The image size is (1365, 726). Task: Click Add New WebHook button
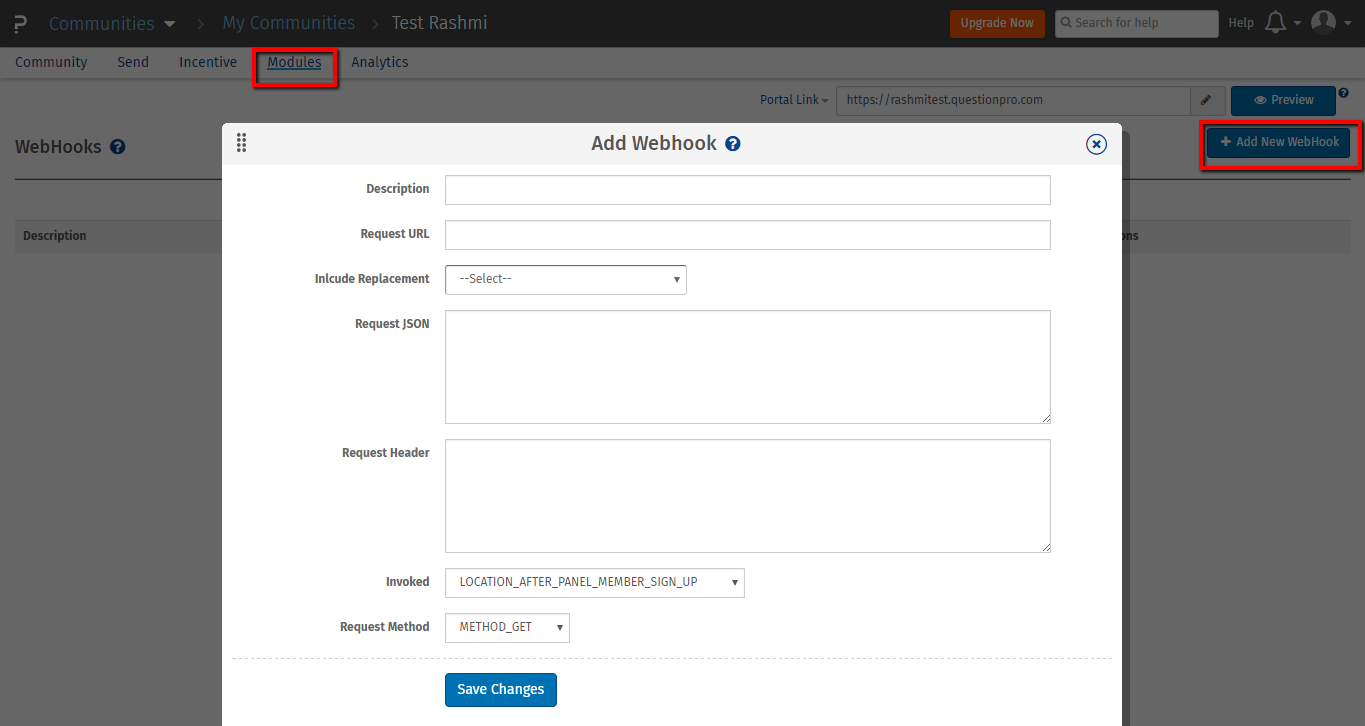[1279, 142]
